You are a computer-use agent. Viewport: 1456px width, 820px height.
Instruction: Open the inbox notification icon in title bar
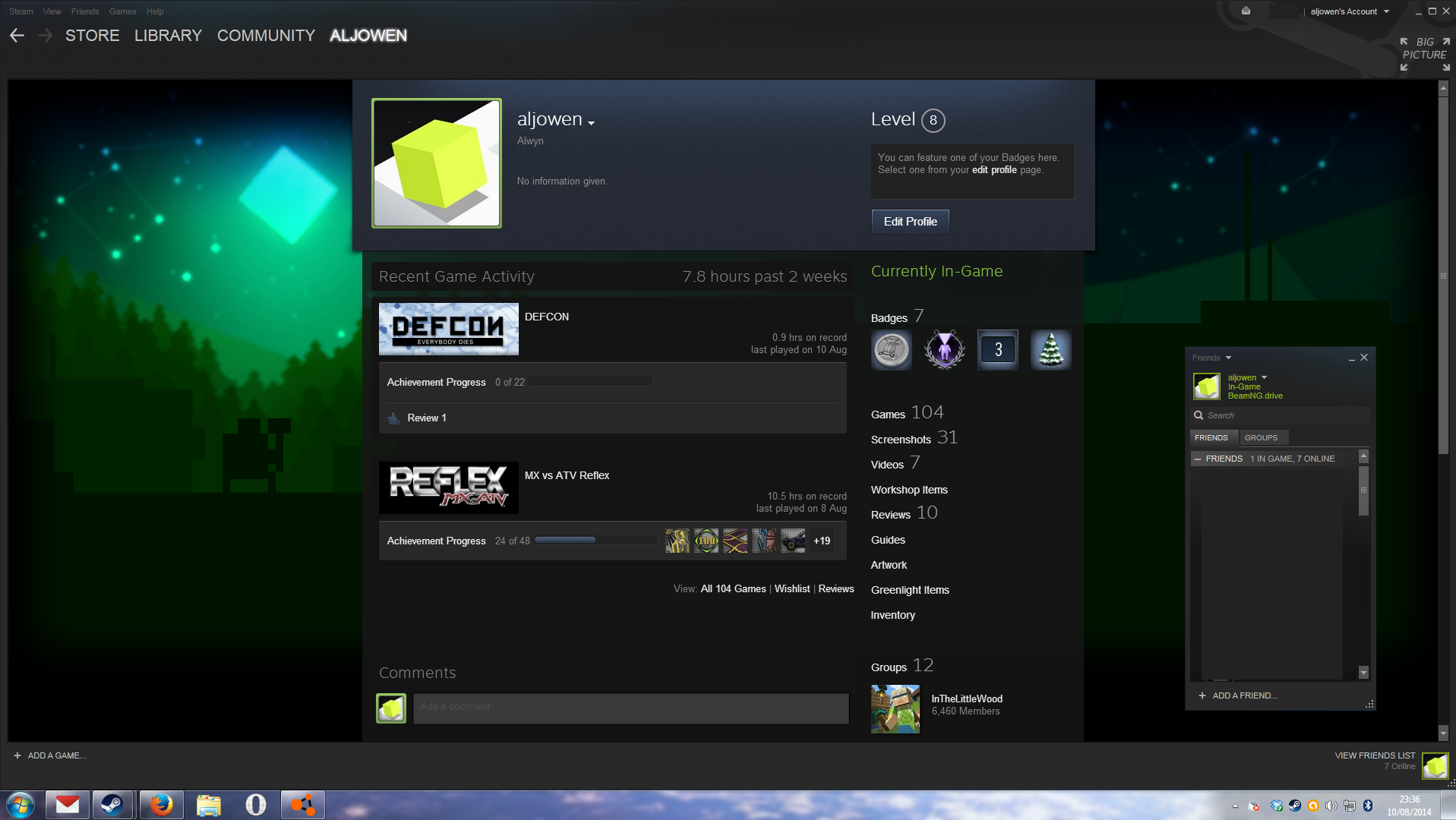click(1246, 11)
